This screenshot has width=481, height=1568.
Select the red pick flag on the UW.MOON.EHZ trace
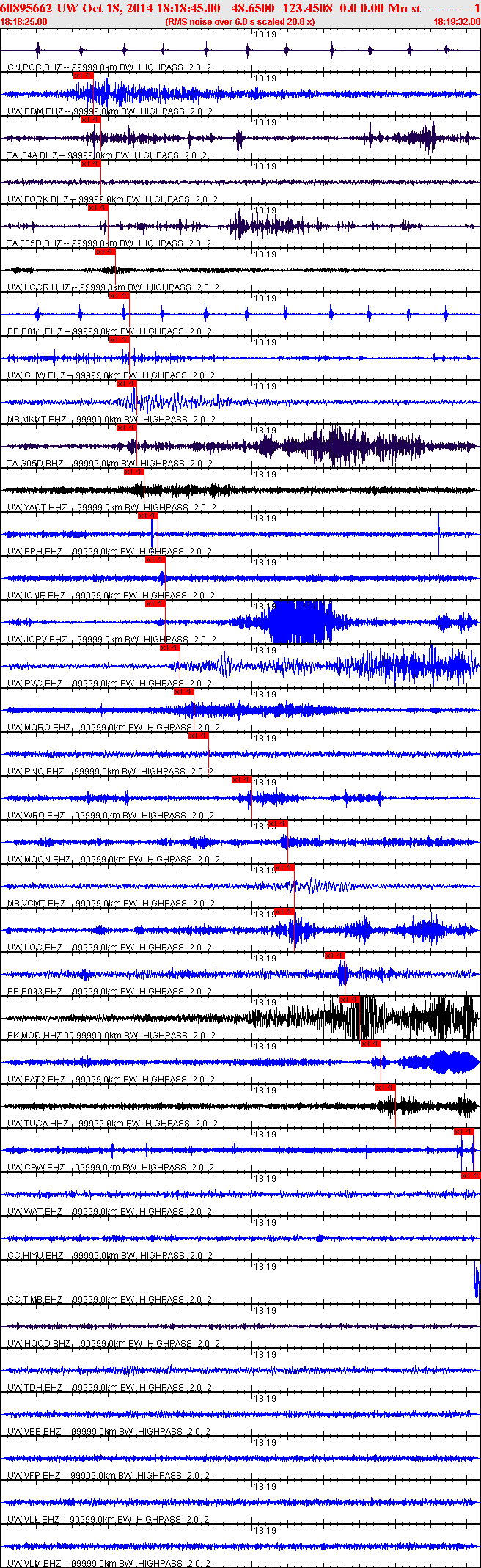pos(278,823)
